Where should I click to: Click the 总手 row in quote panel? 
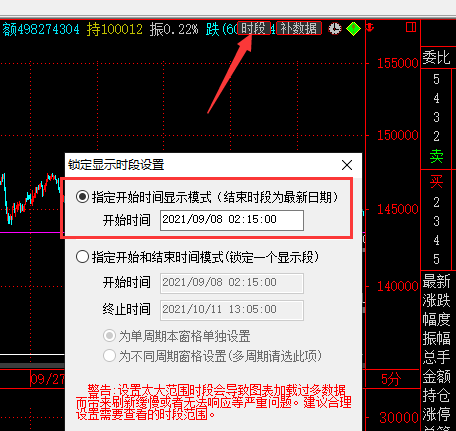point(436,357)
